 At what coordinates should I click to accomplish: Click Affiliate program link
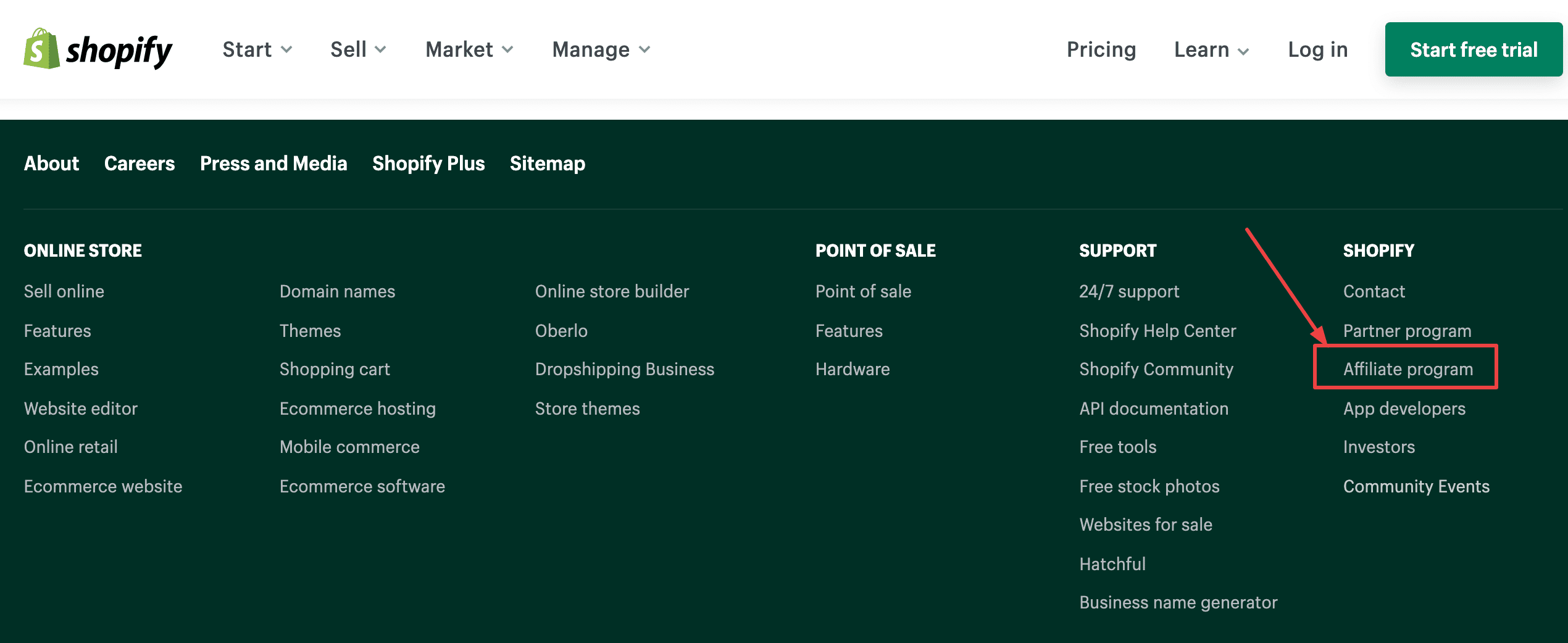[x=1408, y=369]
